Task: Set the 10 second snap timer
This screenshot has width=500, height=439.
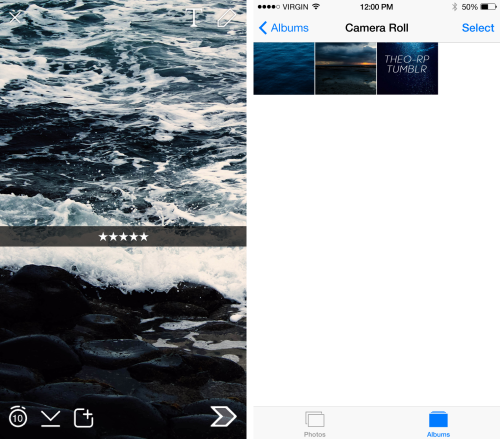Action: pyautogui.click(x=18, y=416)
